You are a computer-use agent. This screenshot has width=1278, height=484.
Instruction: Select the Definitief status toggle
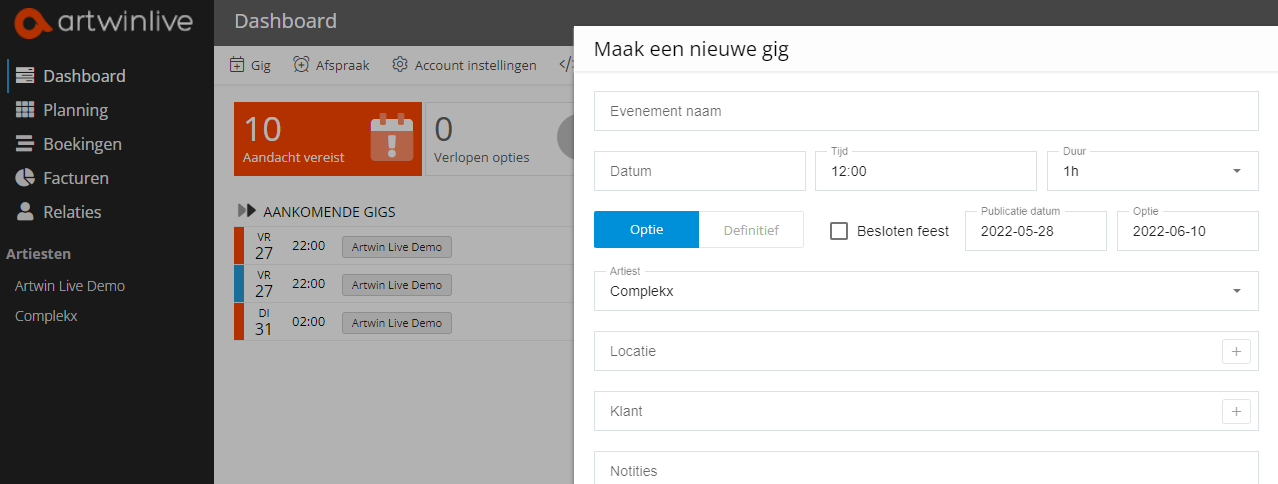tap(751, 230)
